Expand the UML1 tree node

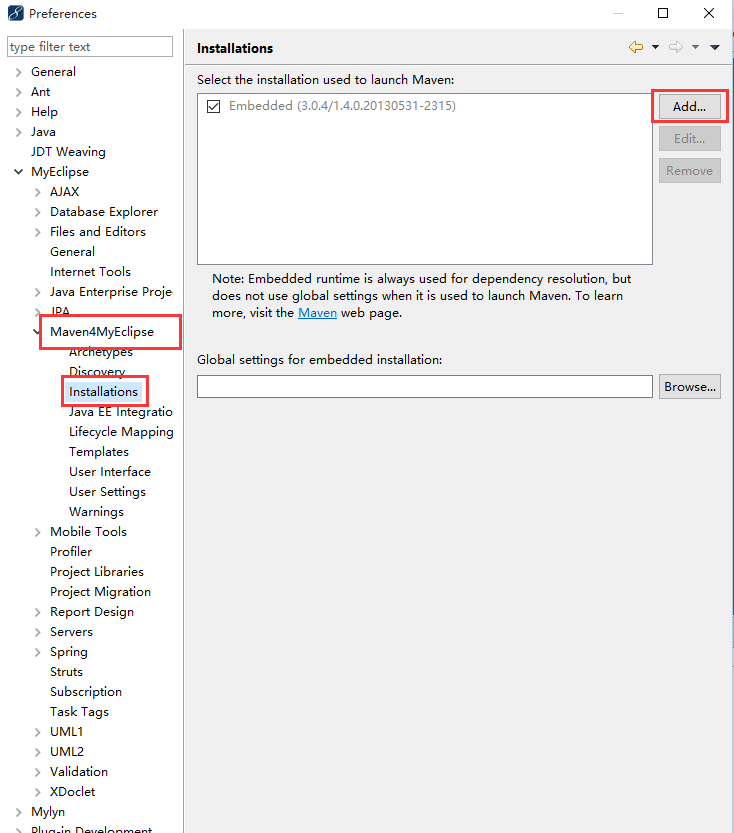[x=38, y=733]
